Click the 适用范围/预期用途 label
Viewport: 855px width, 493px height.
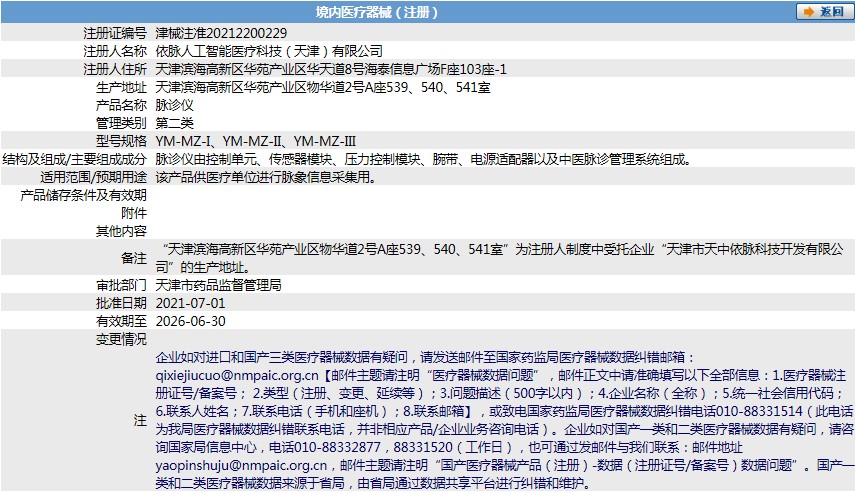tap(93, 177)
